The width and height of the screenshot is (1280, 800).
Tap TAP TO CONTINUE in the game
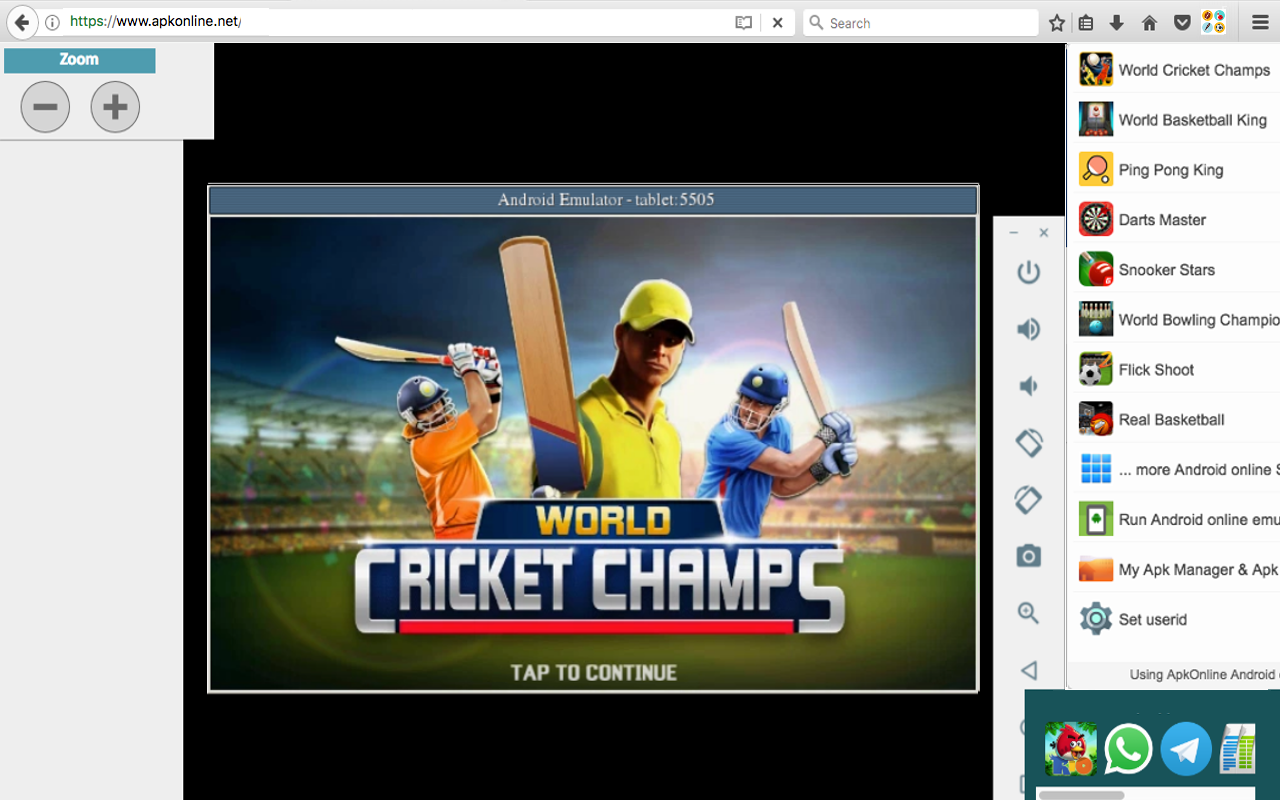[x=593, y=673]
